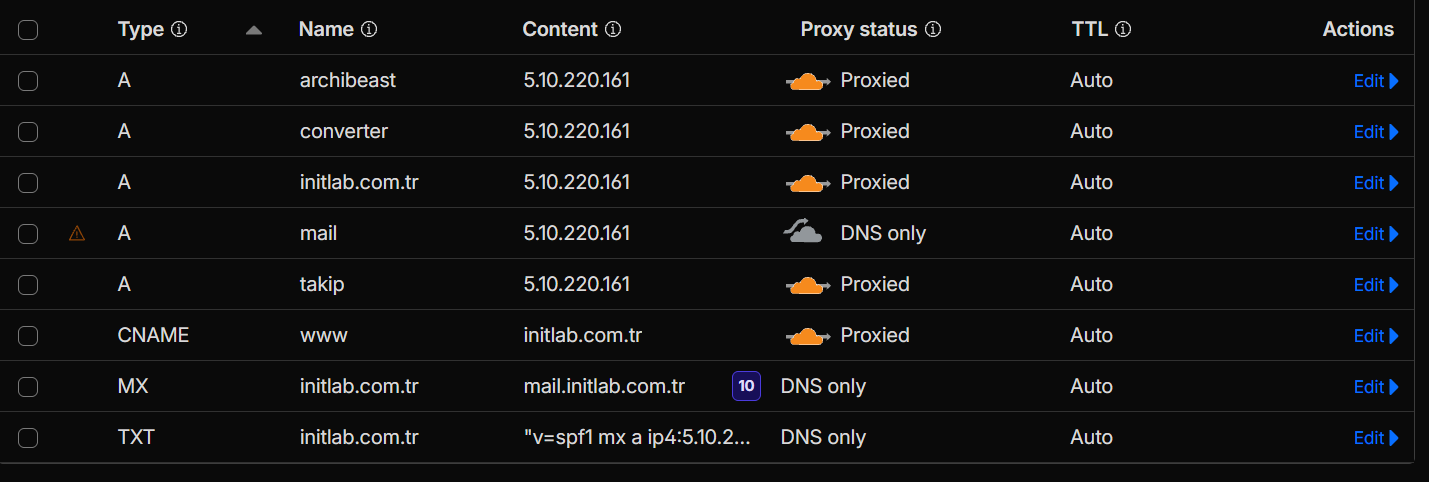Toggle the select-all checkbox in header
Screen dimensions: 1429x482
[x=28, y=30]
